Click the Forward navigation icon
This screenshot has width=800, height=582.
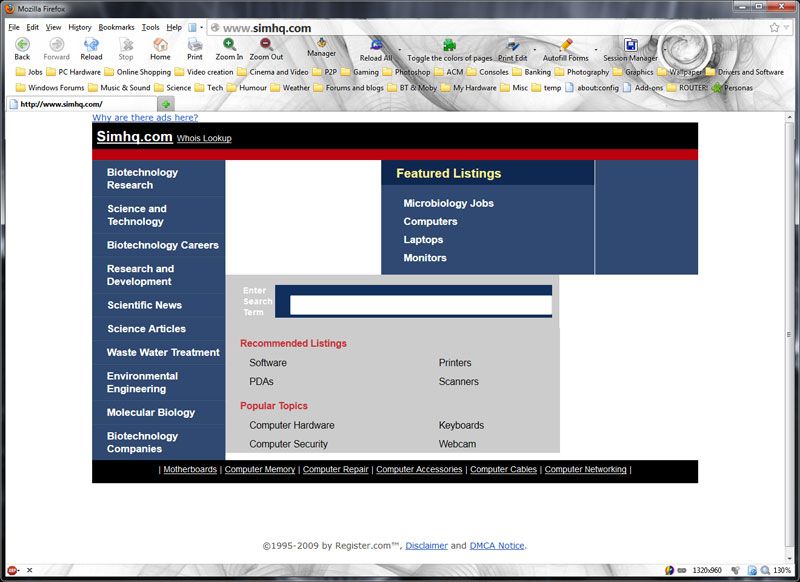[56, 45]
